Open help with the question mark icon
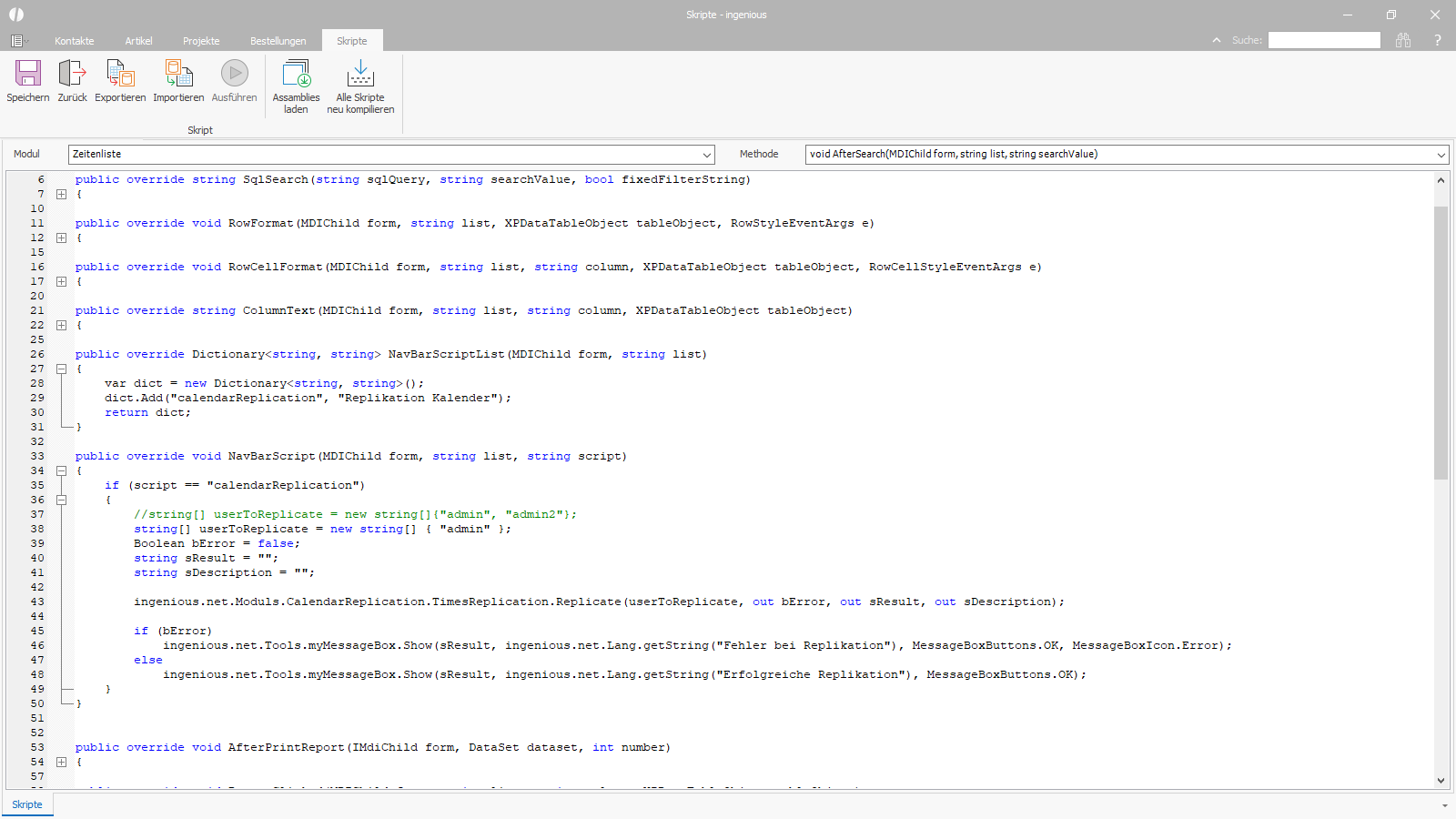 pos(1438,40)
